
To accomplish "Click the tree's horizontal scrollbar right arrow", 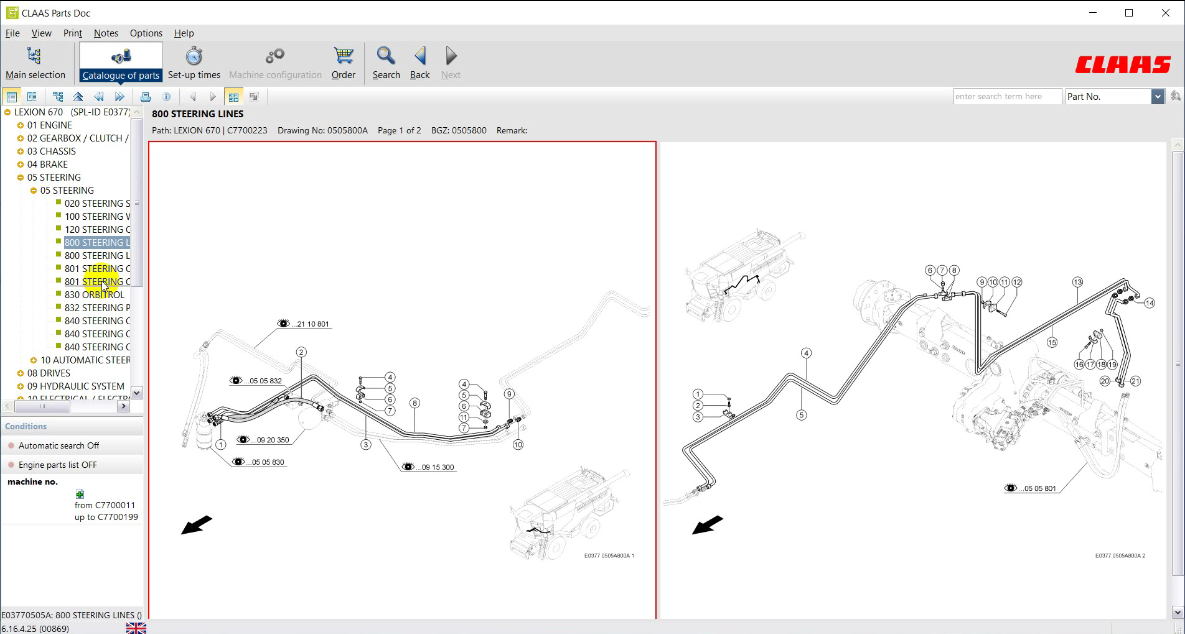I will click(x=123, y=407).
